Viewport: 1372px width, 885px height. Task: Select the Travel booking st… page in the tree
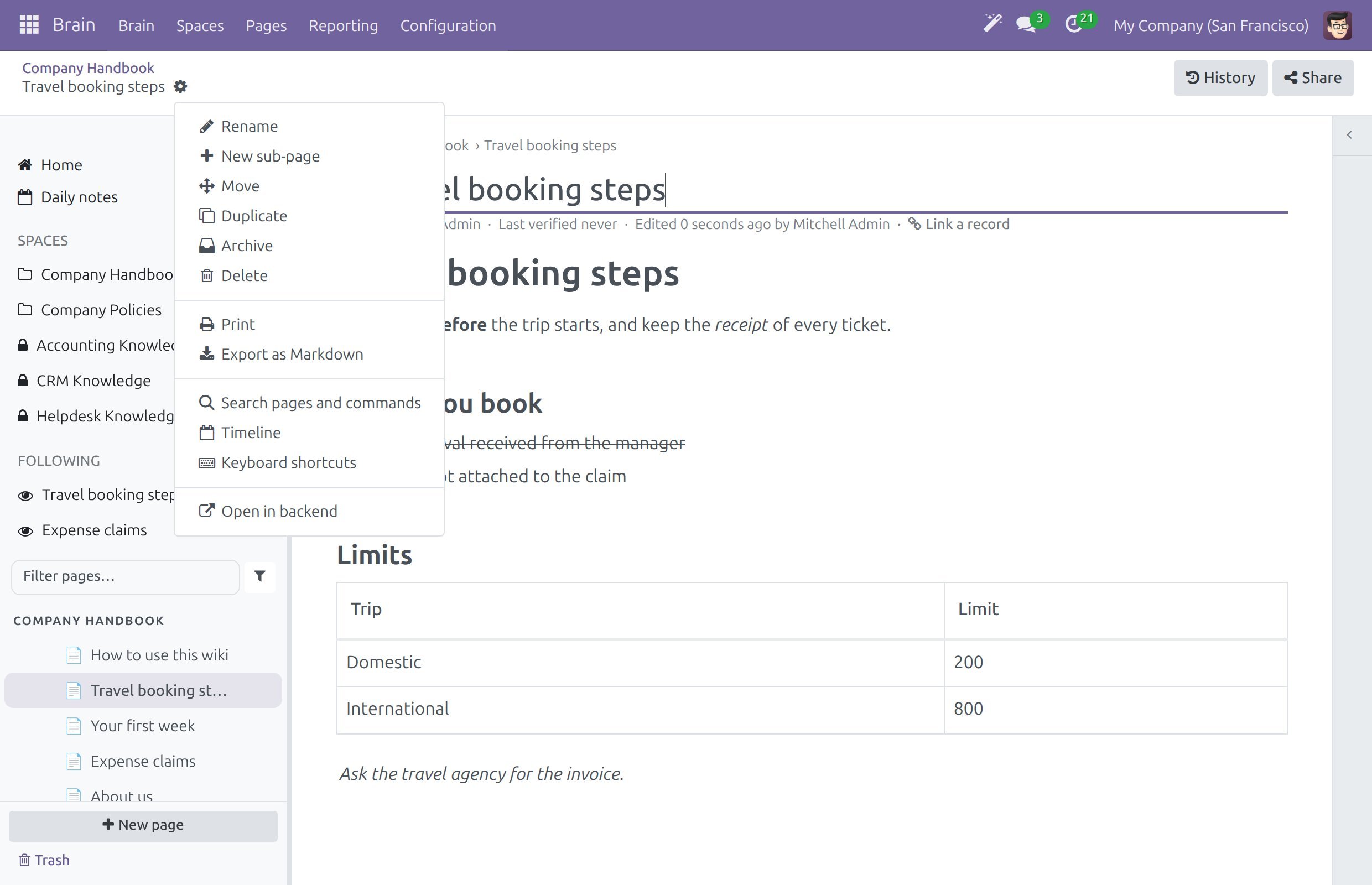pyautogui.click(x=143, y=690)
